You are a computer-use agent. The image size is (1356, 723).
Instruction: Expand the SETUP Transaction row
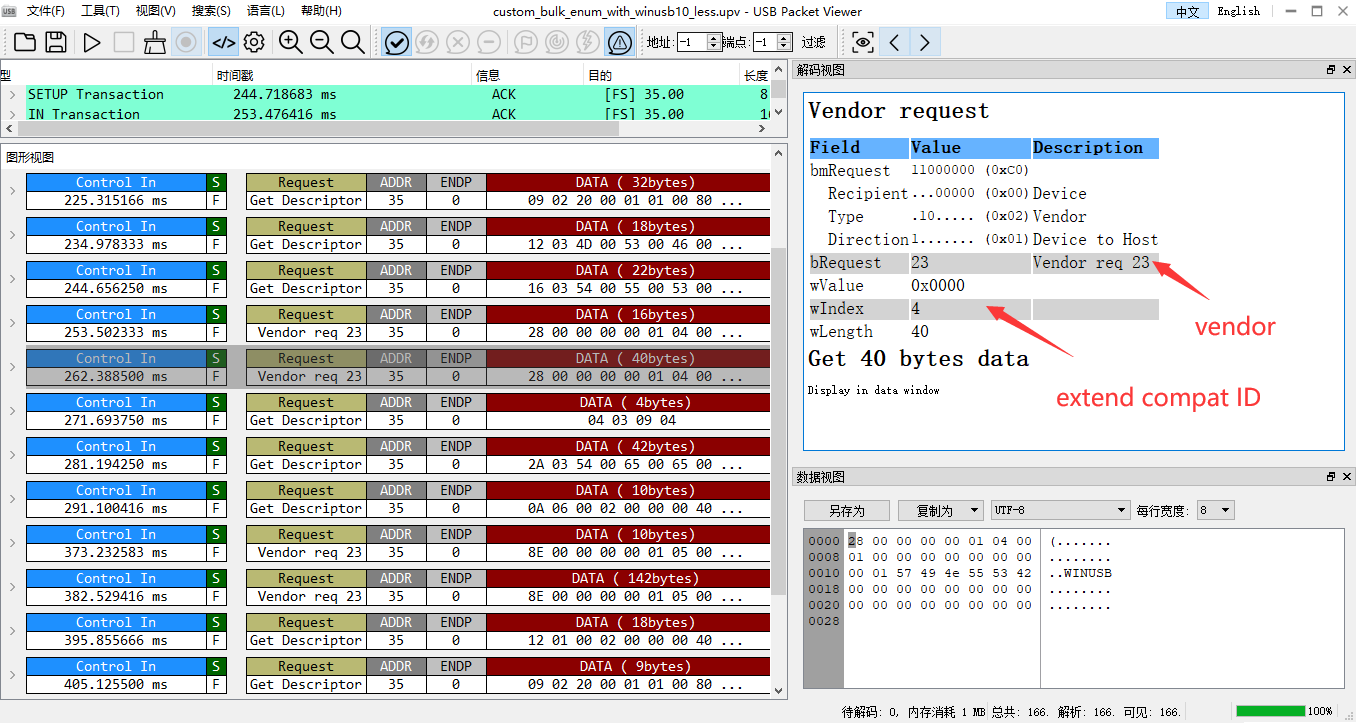point(12,94)
